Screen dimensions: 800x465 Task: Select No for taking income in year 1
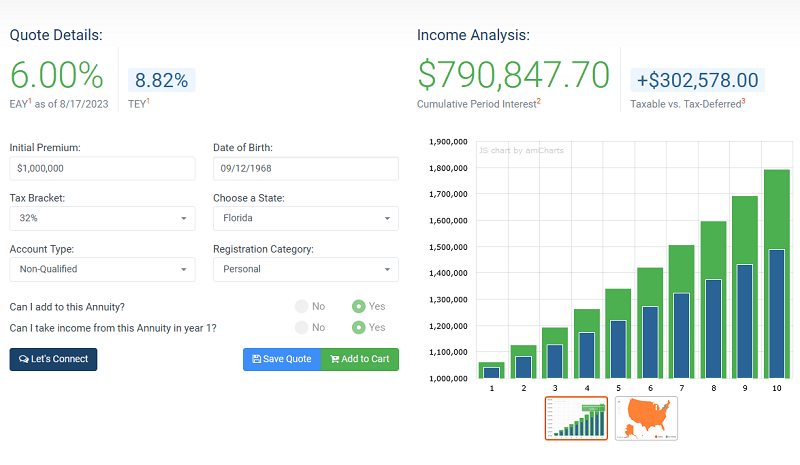coord(302,327)
